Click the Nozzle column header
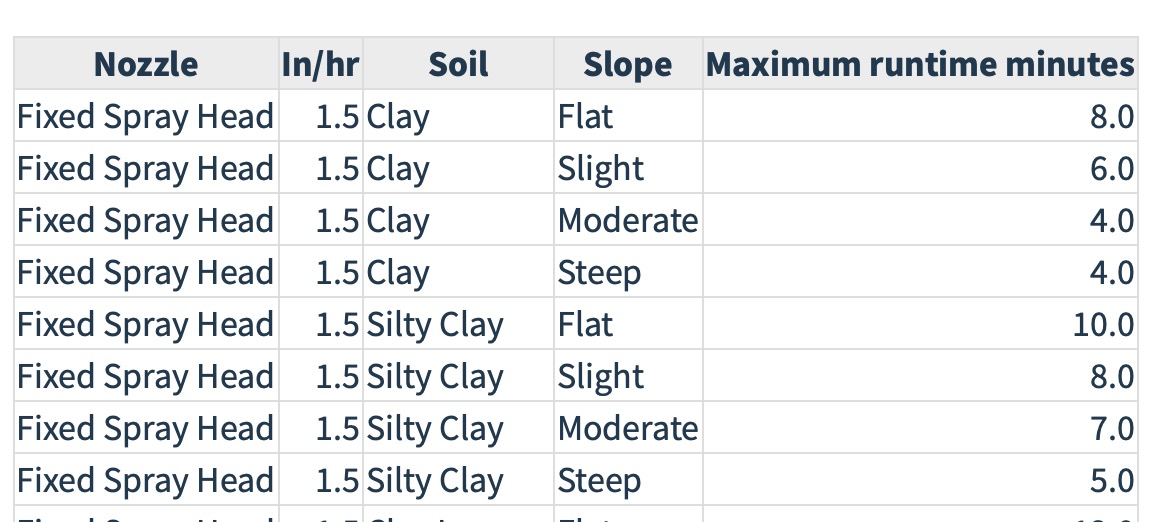 [146, 64]
